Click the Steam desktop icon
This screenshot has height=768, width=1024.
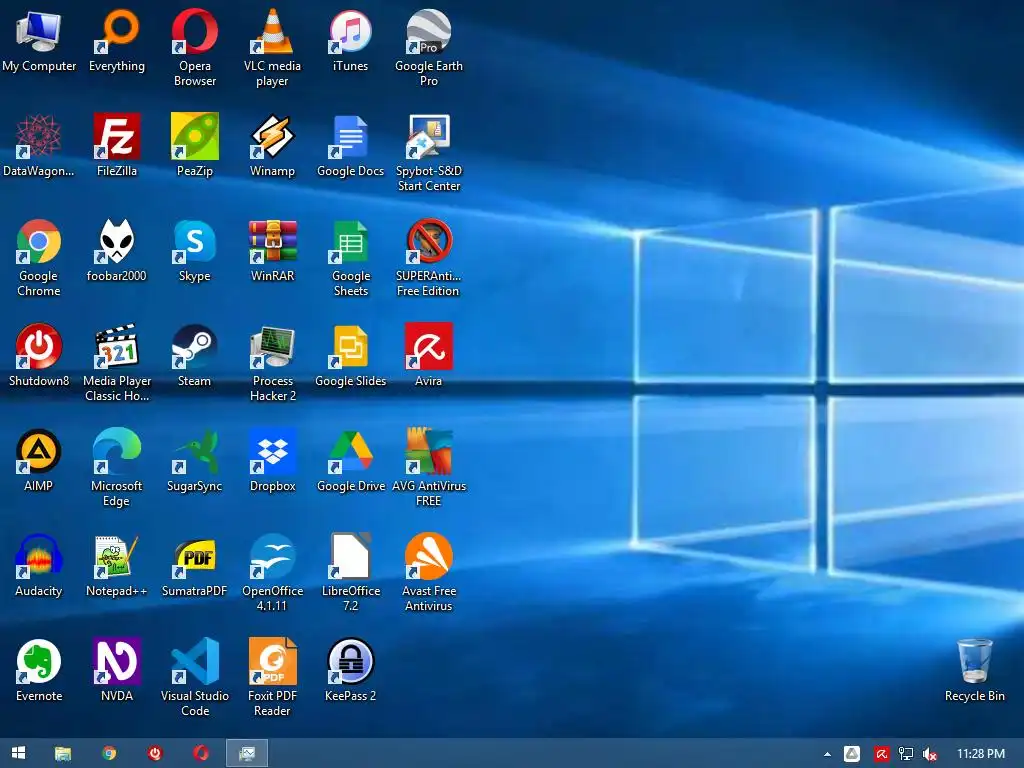click(x=195, y=355)
